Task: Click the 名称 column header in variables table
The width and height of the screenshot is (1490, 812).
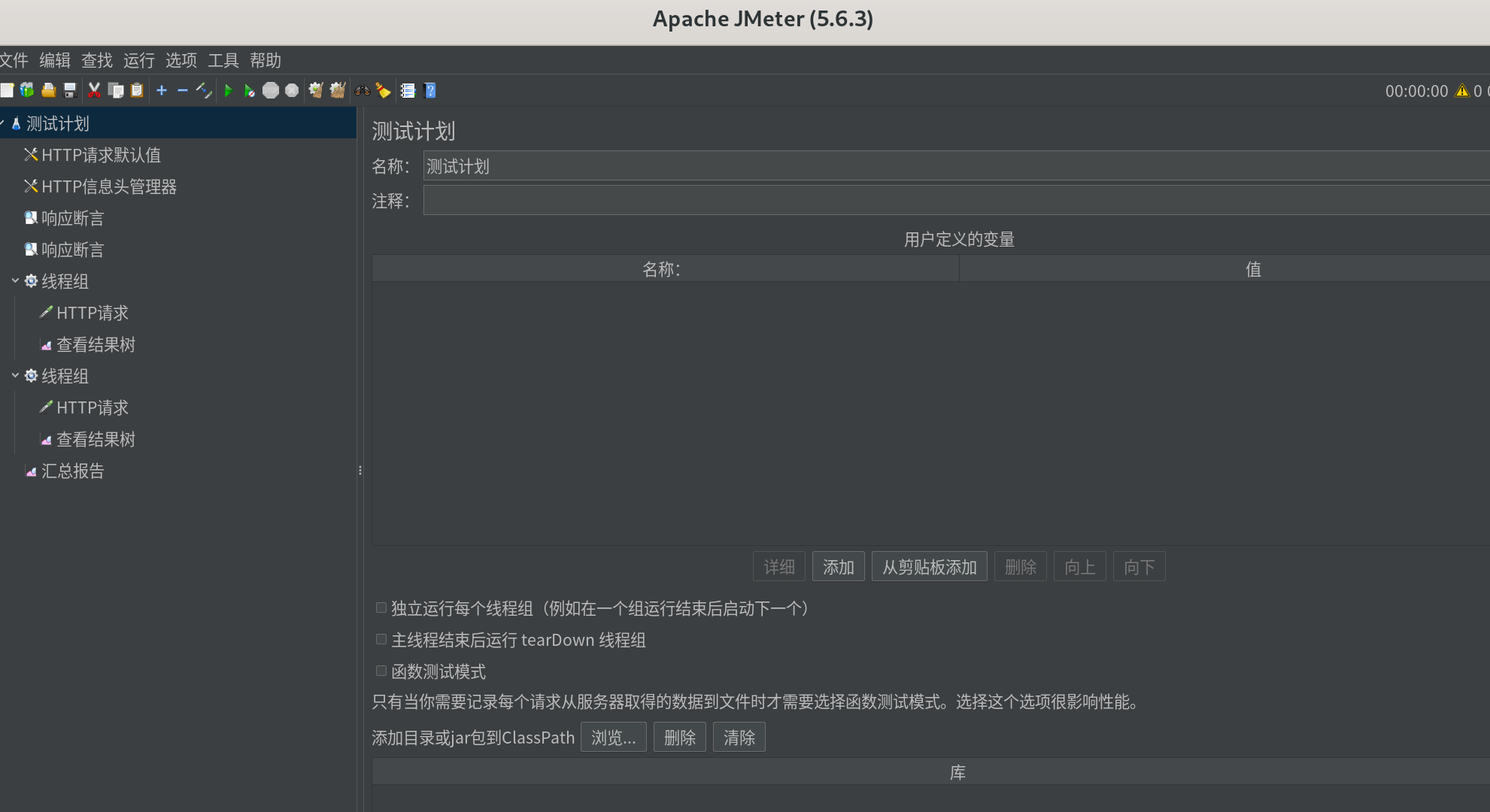Action: click(665, 269)
